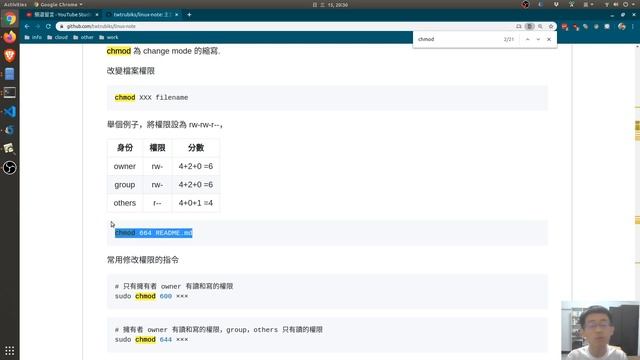The height and width of the screenshot is (360, 640).
Task: Open the Google Chrome app menu in top bar
Action: point(58,4)
